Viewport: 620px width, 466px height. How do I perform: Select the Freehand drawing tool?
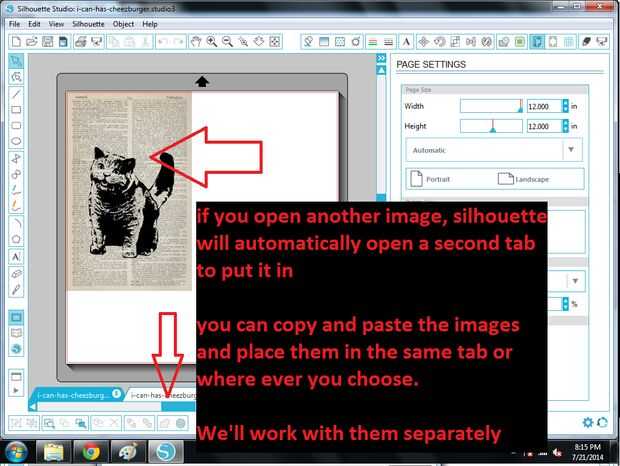coord(16,191)
